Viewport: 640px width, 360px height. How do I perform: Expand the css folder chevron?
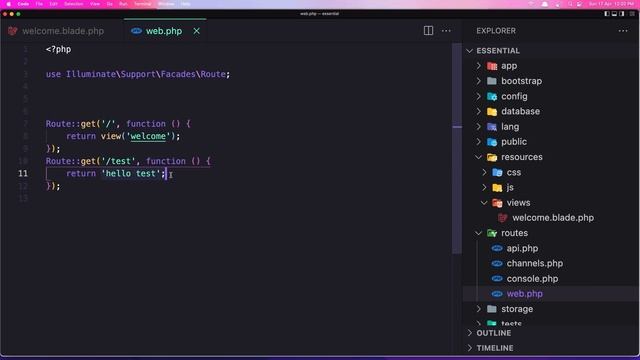484,172
